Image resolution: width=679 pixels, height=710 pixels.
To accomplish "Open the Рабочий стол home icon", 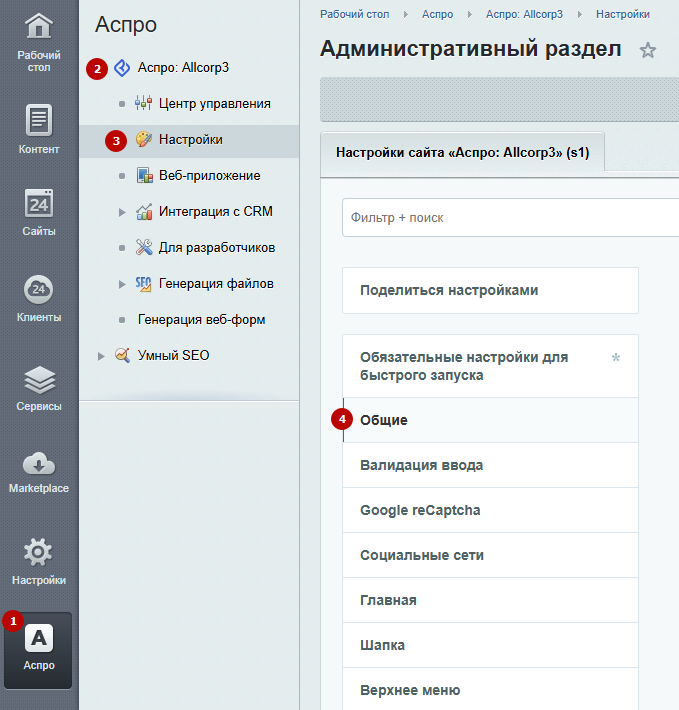I will pos(39,26).
